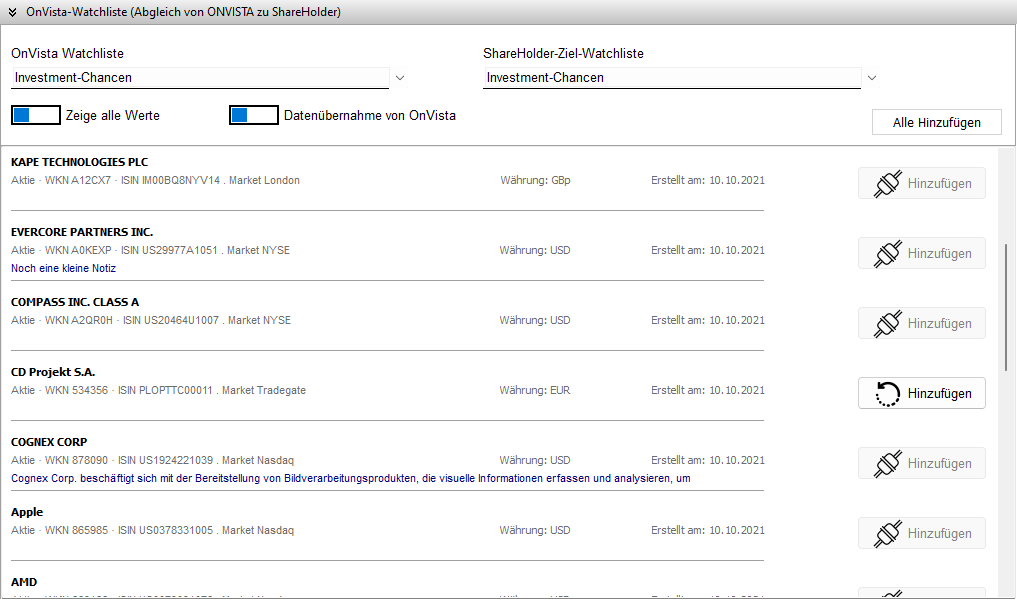The width and height of the screenshot is (1017, 600).
Task: Click the Cognex details line with WKN 878090
Action: (152, 461)
